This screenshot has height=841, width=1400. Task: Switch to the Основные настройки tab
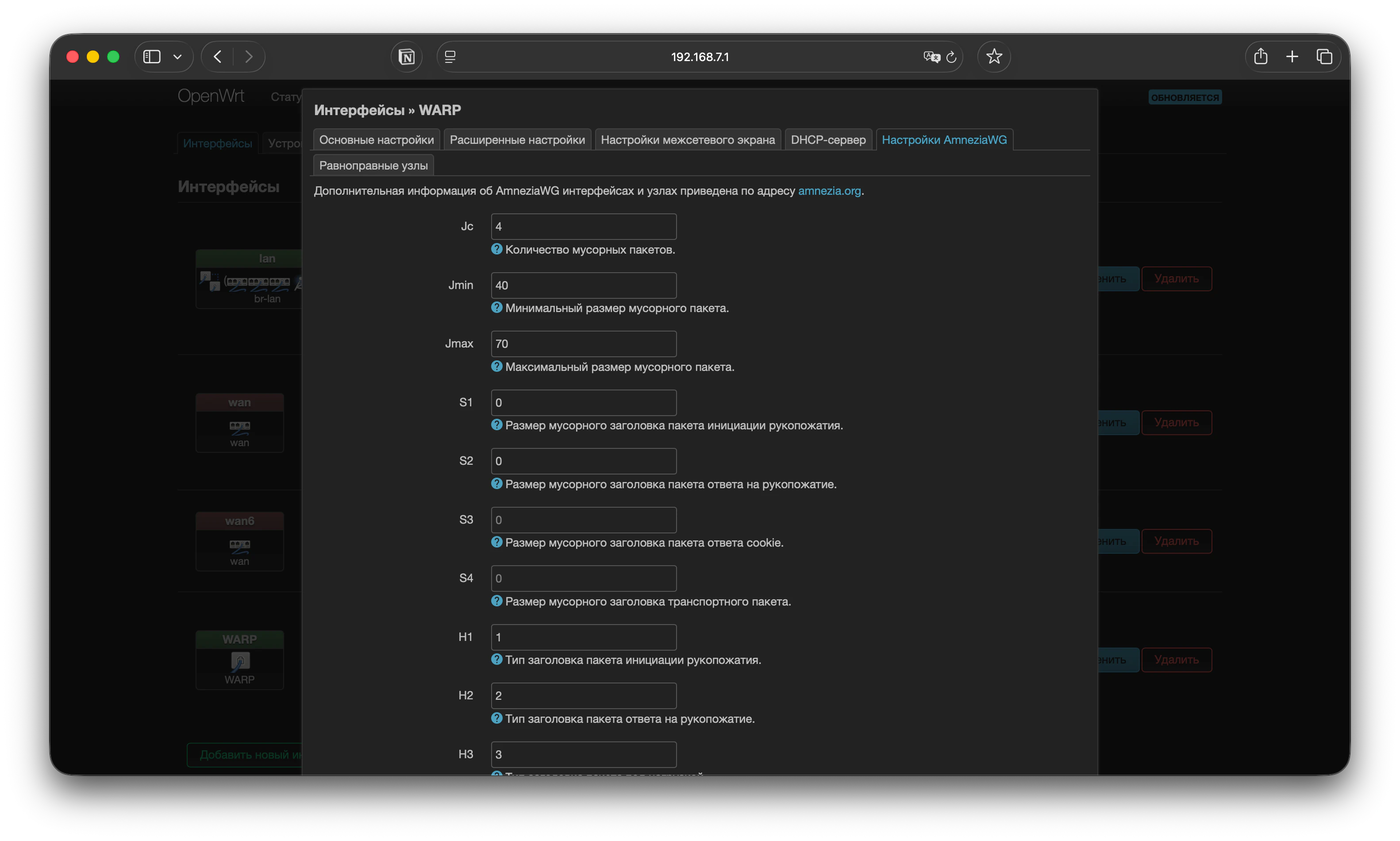(377, 140)
